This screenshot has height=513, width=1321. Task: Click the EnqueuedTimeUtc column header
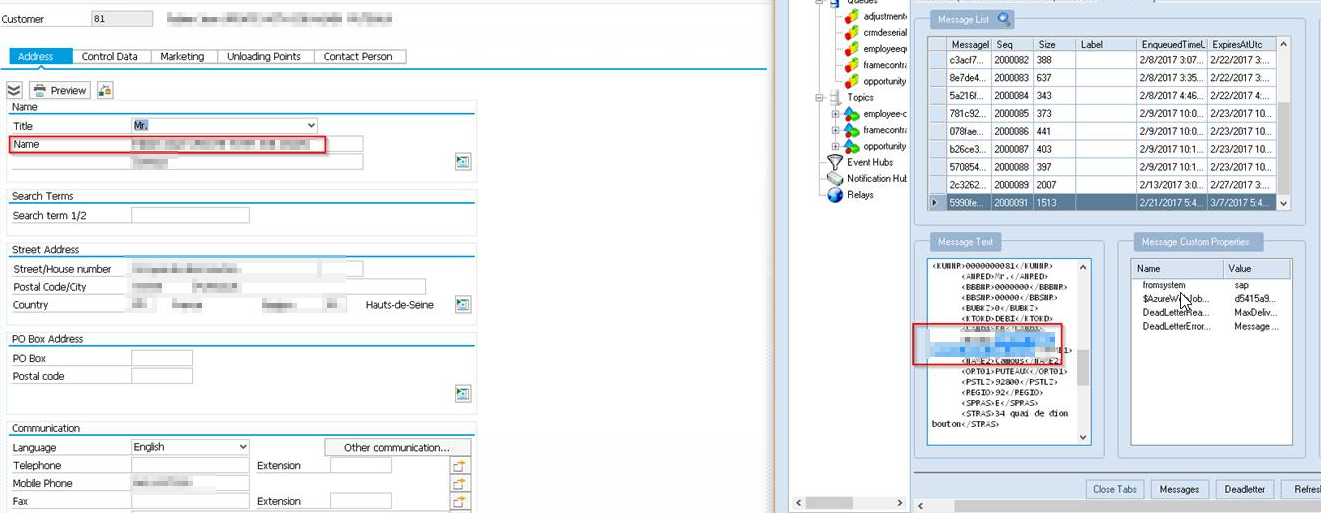click(1172, 44)
